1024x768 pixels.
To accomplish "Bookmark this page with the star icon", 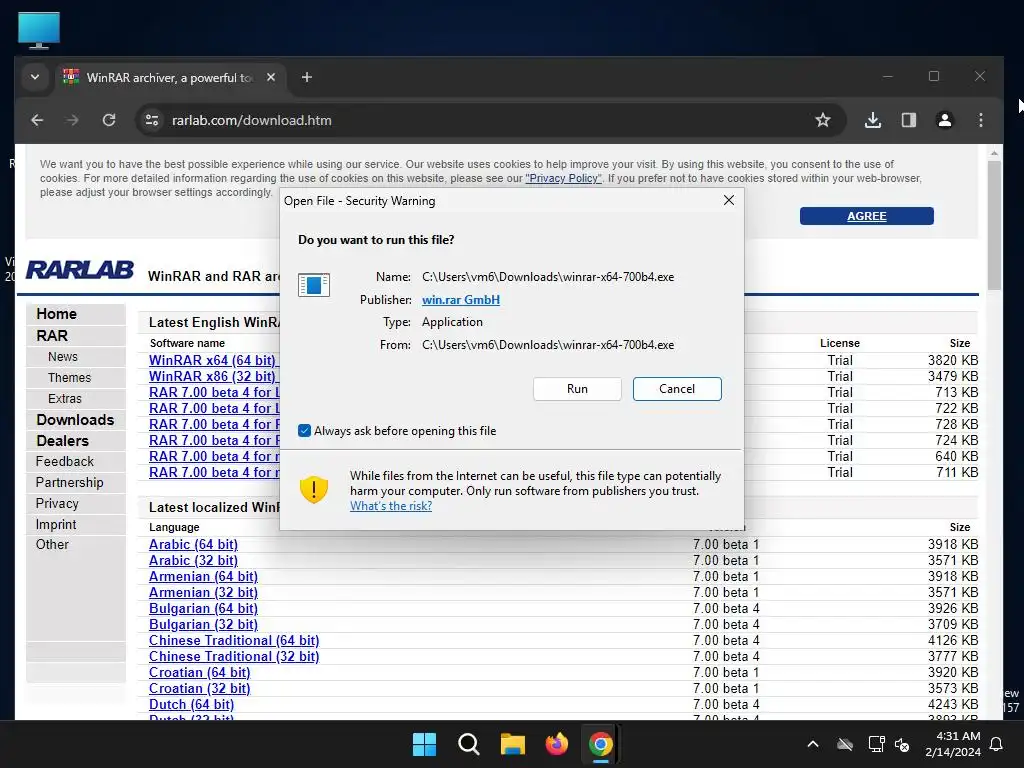I will click(823, 120).
